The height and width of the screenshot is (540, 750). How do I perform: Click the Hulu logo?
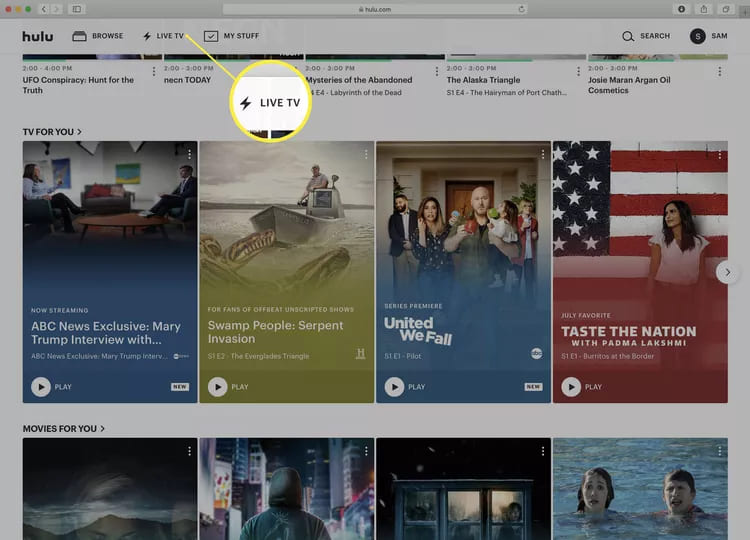point(38,36)
